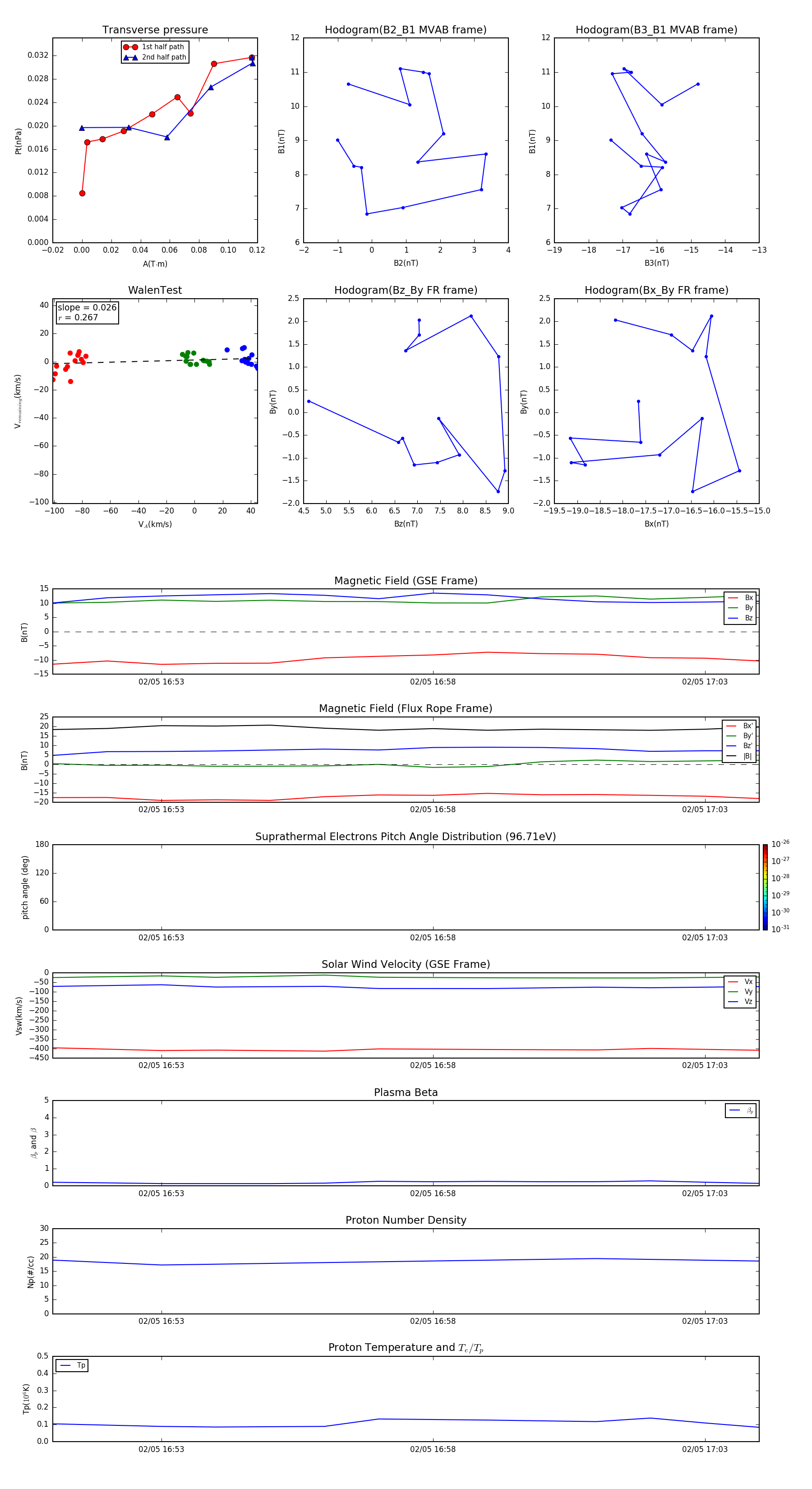
Task: Click the 'Hodogram(B3_B1 MVAB frame)' title
Action: click(656, 30)
